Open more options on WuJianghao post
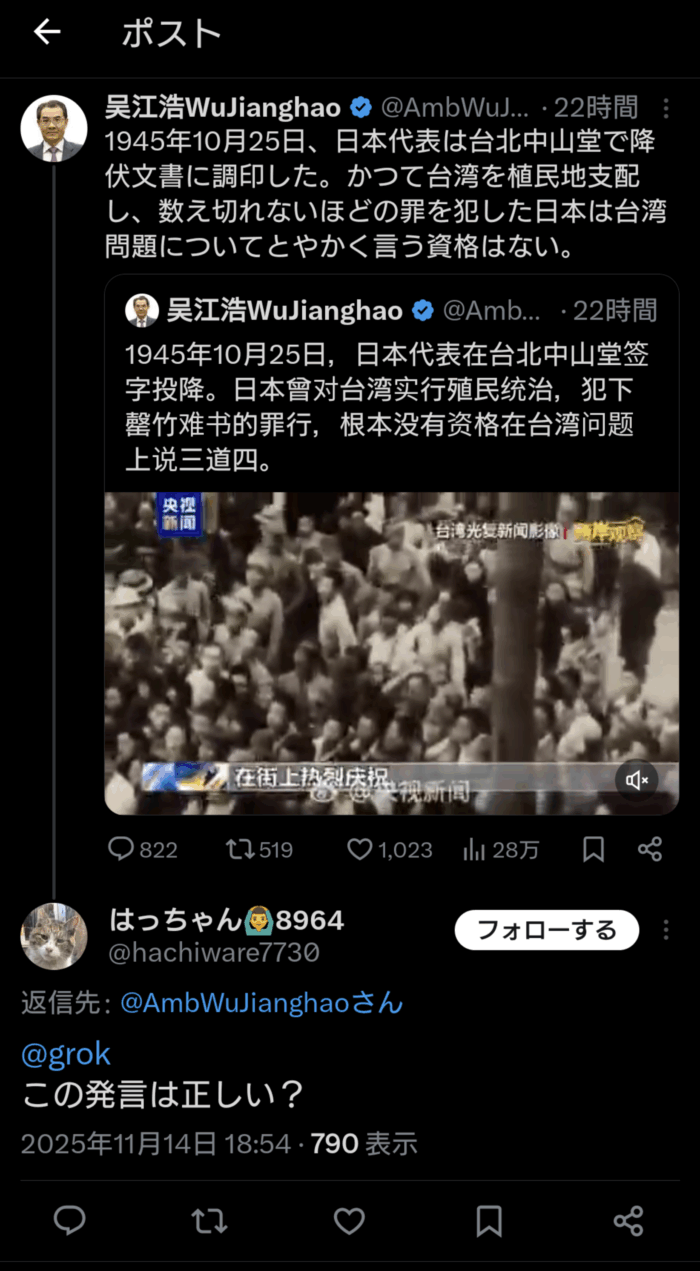This screenshot has height=1271, width=700. [666, 107]
